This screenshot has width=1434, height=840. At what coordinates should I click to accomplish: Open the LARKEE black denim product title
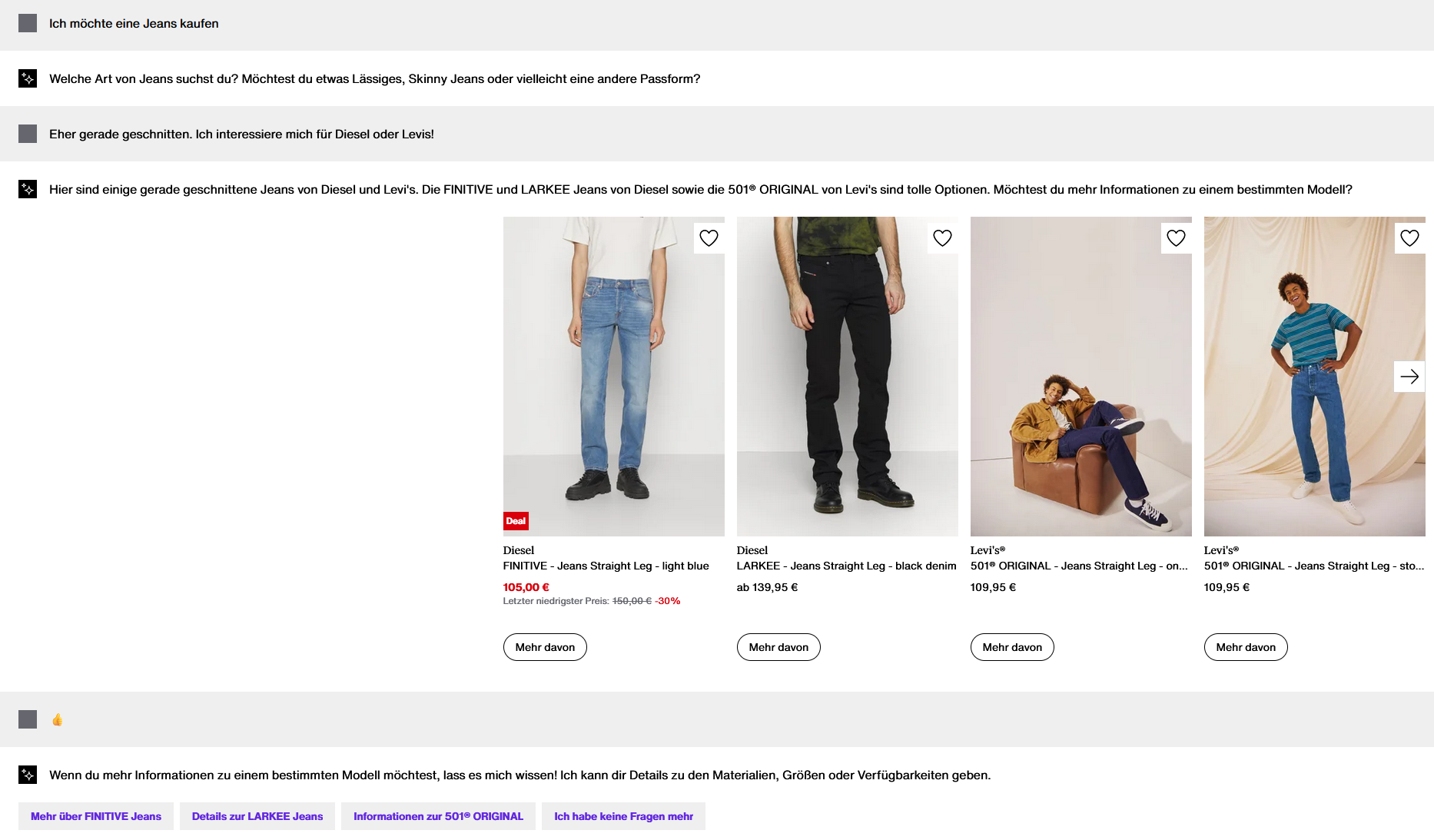(x=846, y=566)
